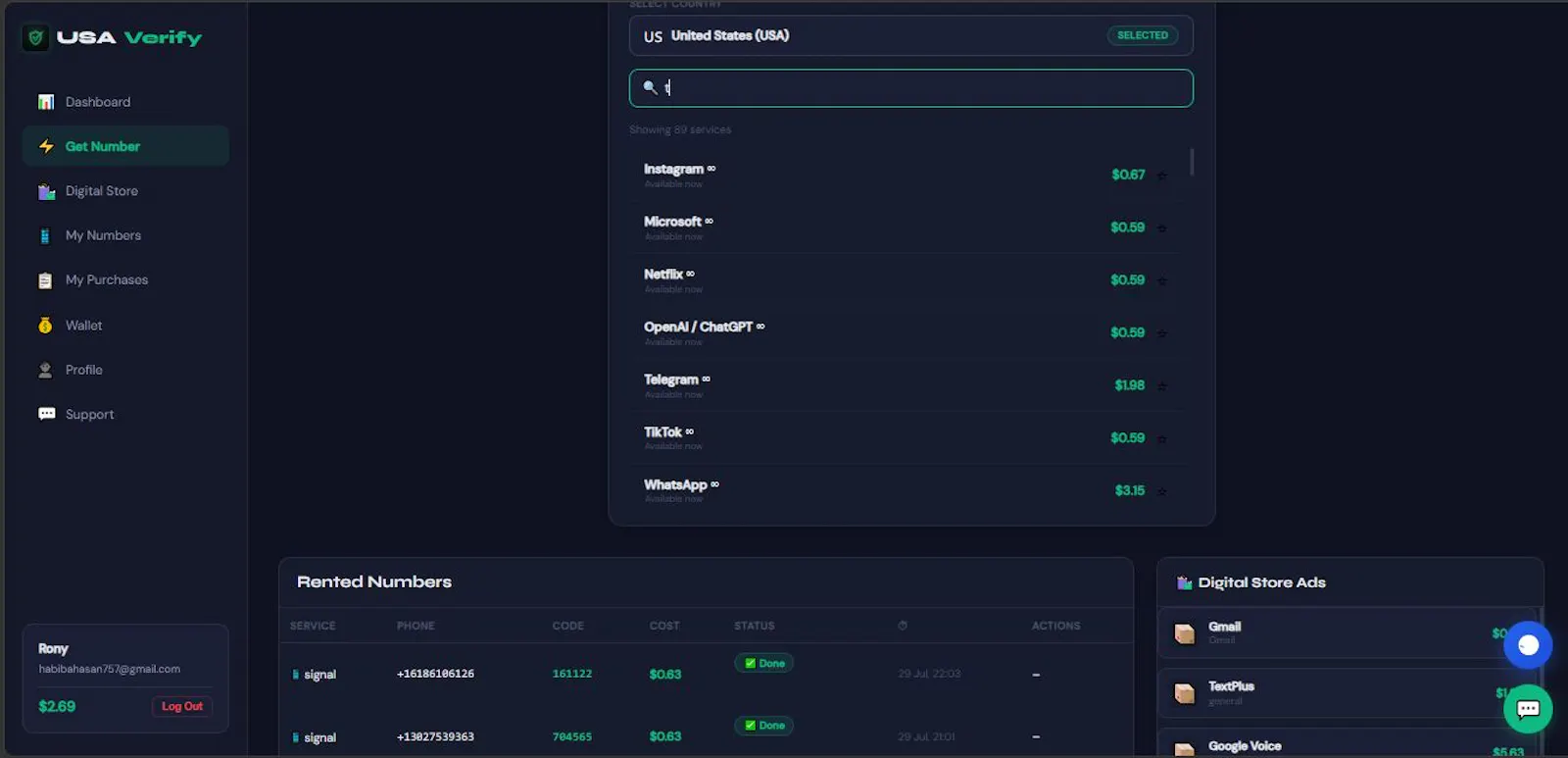Image resolution: width=1568 pixels, height=758 pixels.
Task: Click the $2.69 wallet balance
Action: click(57, 706)
